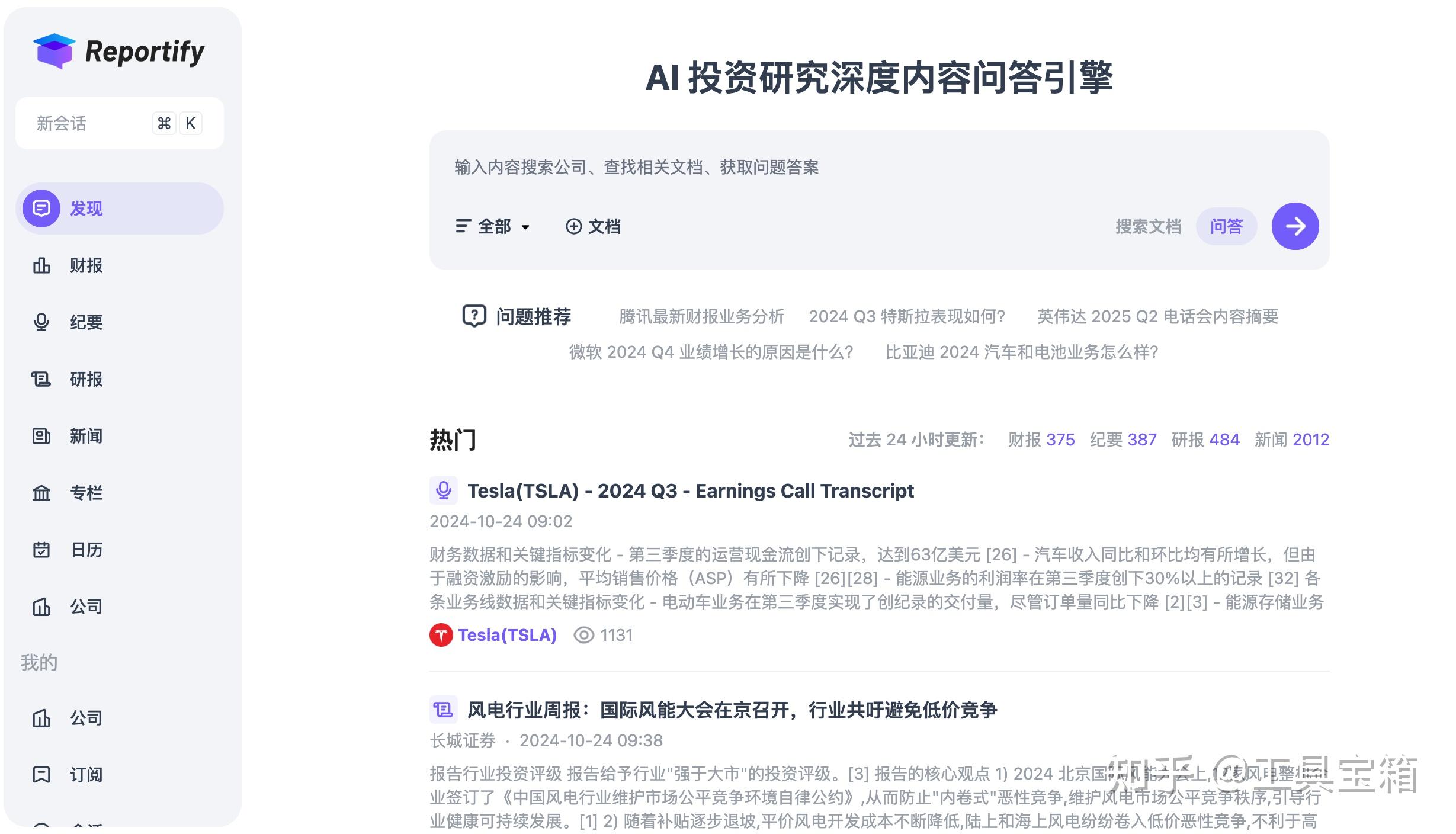Open the 专栏 (Columns) section
The height and width of the screenshot is (834, 1456).
coord(86,492)
